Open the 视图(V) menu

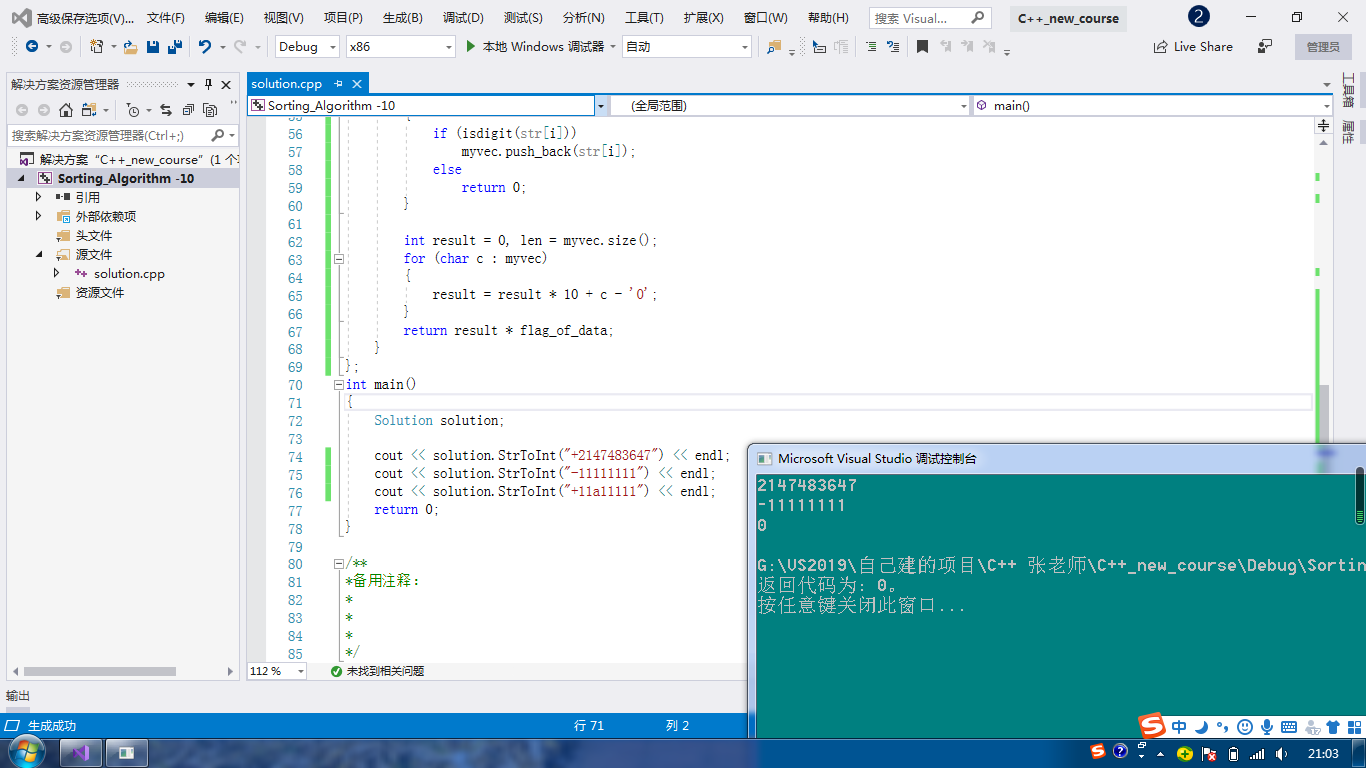tap(284, 18)
